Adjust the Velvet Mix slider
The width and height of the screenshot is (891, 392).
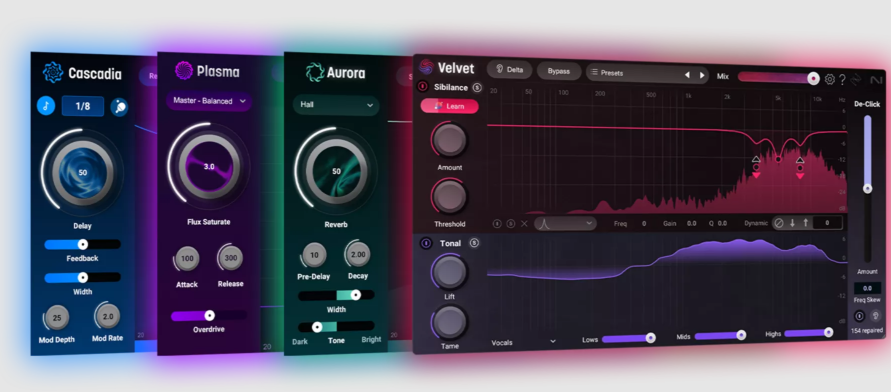(x=778, y=77)
